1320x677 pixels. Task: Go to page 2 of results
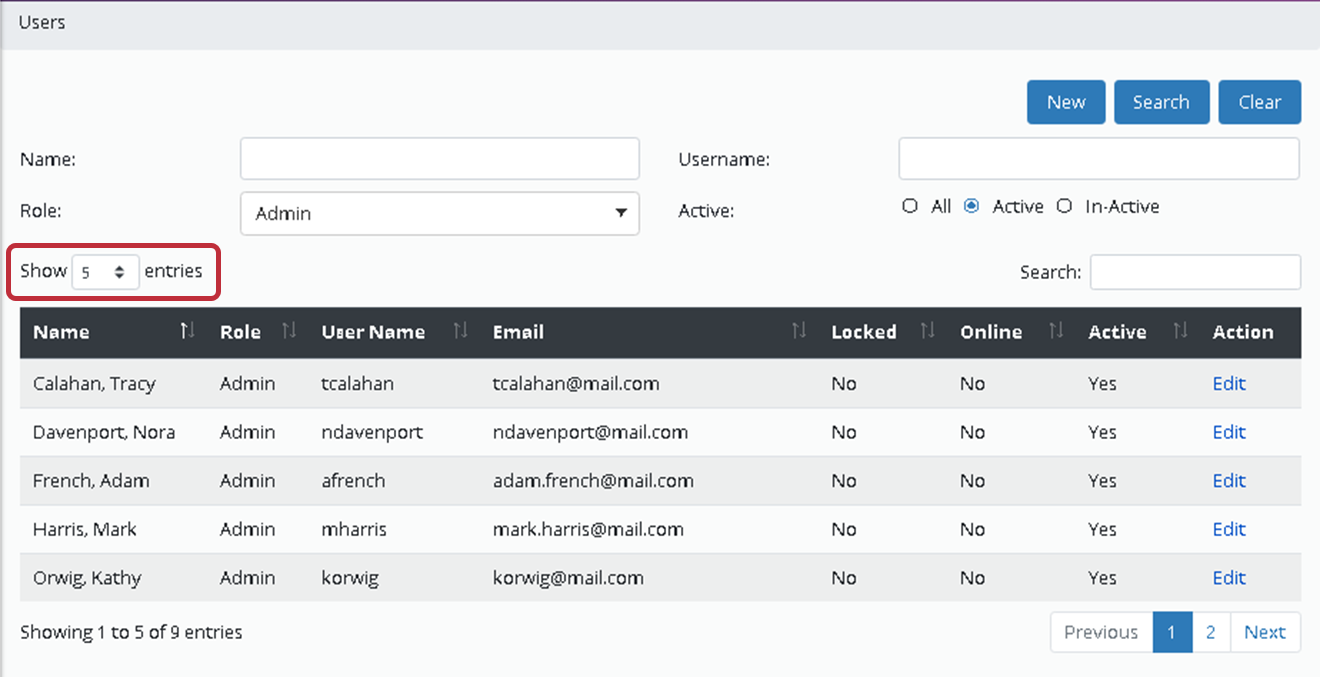pos(1210,632)
